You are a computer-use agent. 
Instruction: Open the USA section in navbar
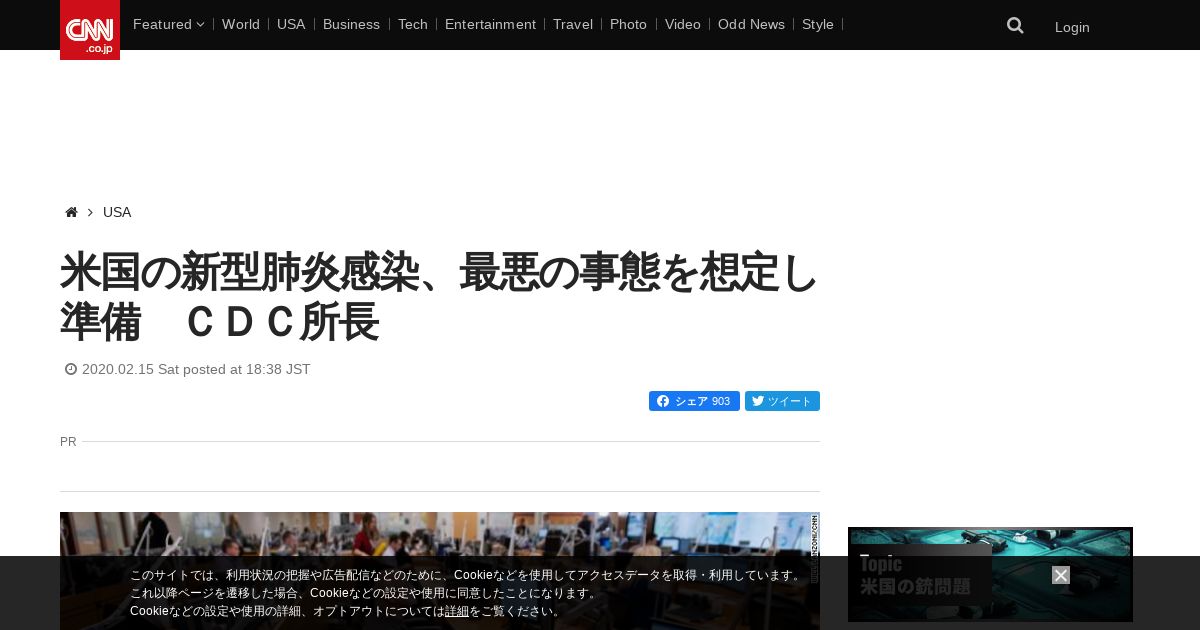pyautogui.click(x=291, y=24)
